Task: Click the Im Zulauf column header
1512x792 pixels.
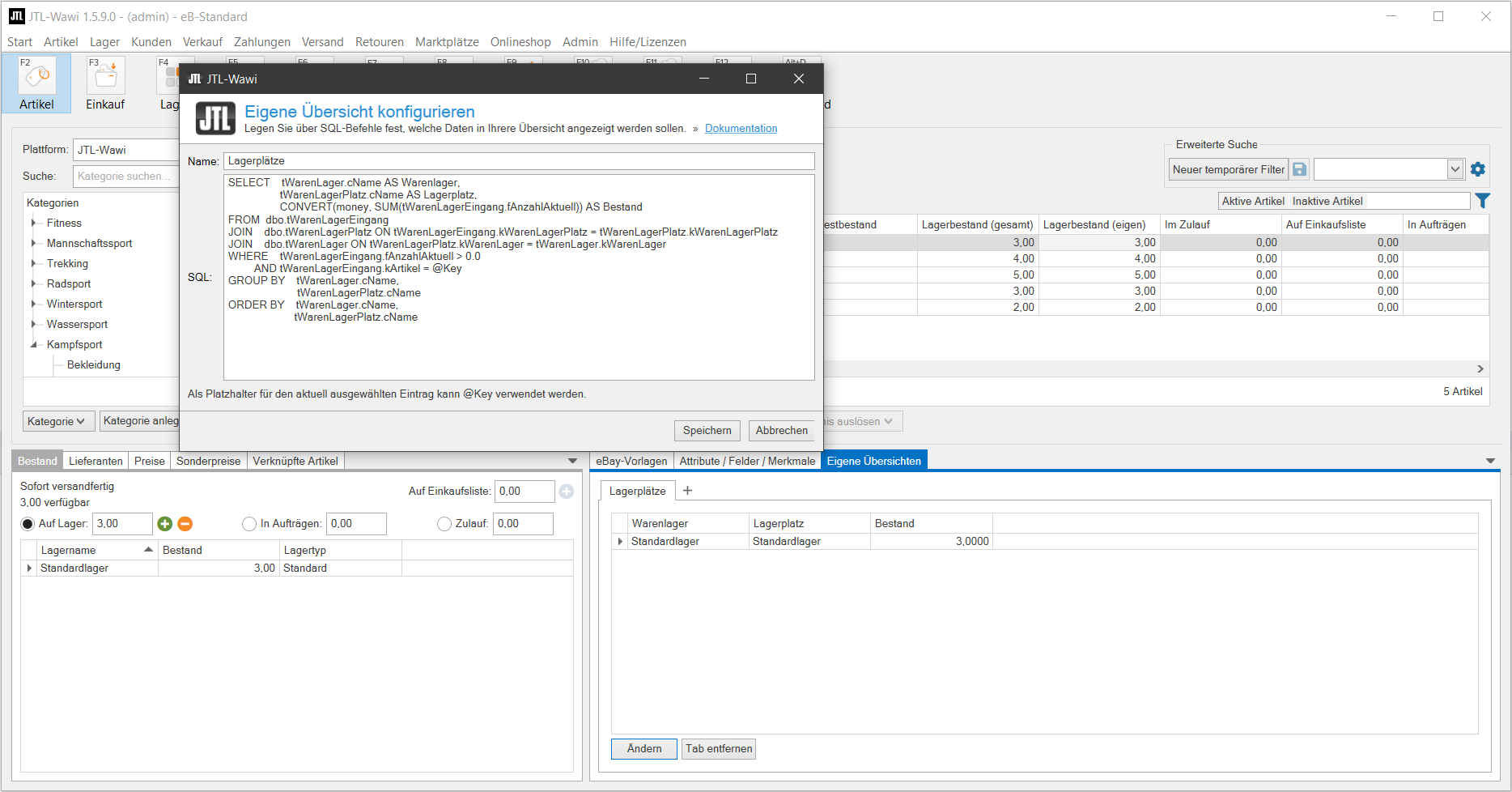Action: (x=1221, y=224)
